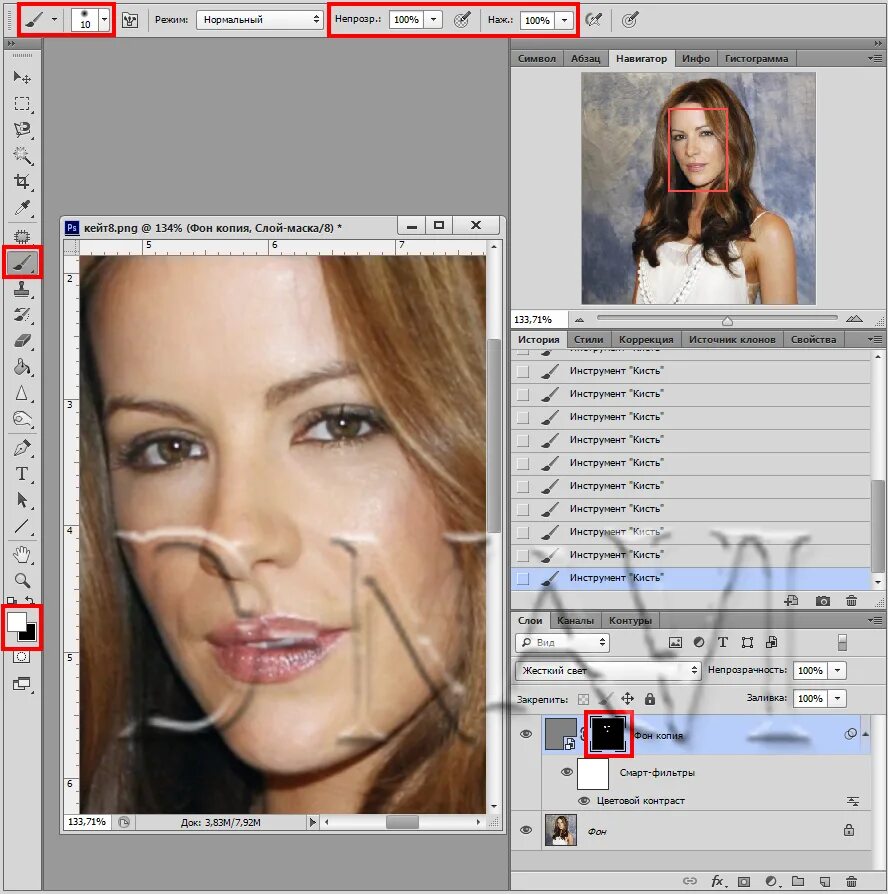Switch to the Гистограмма tab

[x=756, y=58]
